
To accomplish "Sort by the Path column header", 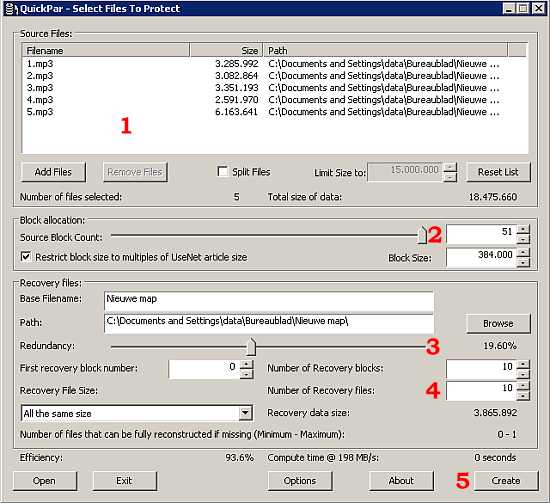I will (x=385, y=51).
